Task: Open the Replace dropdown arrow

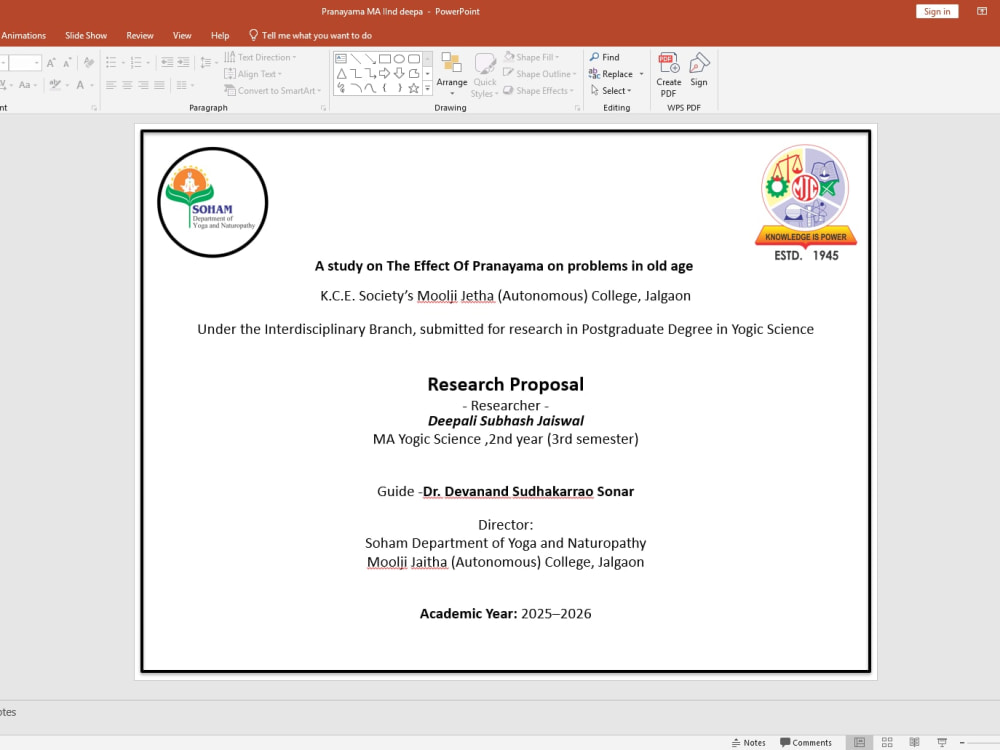Action: point(641,74)
